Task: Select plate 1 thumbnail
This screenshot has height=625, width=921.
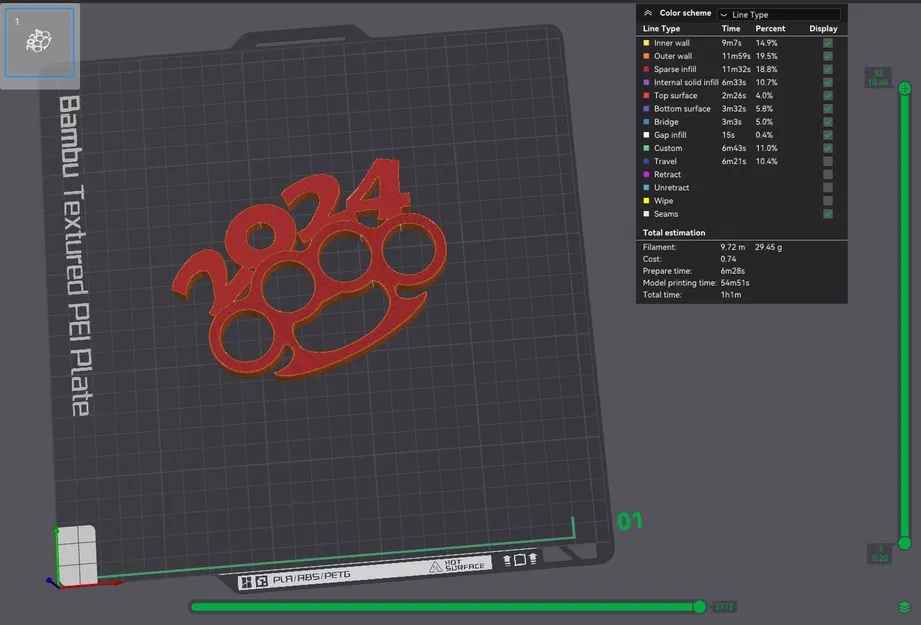Action: [39, 42]
